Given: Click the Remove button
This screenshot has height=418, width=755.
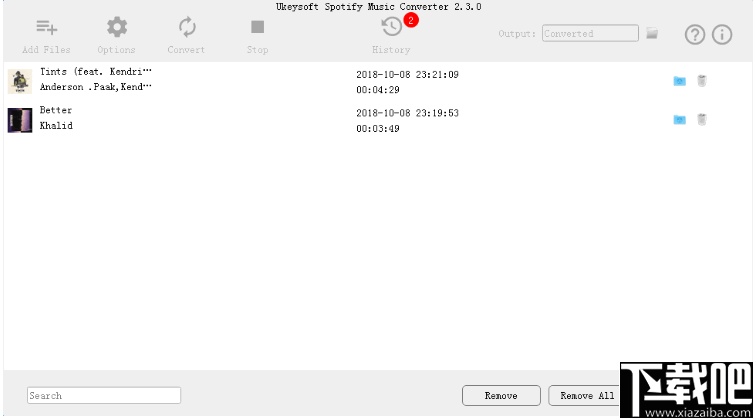Looking at the screenshot, I should (501, 396).
